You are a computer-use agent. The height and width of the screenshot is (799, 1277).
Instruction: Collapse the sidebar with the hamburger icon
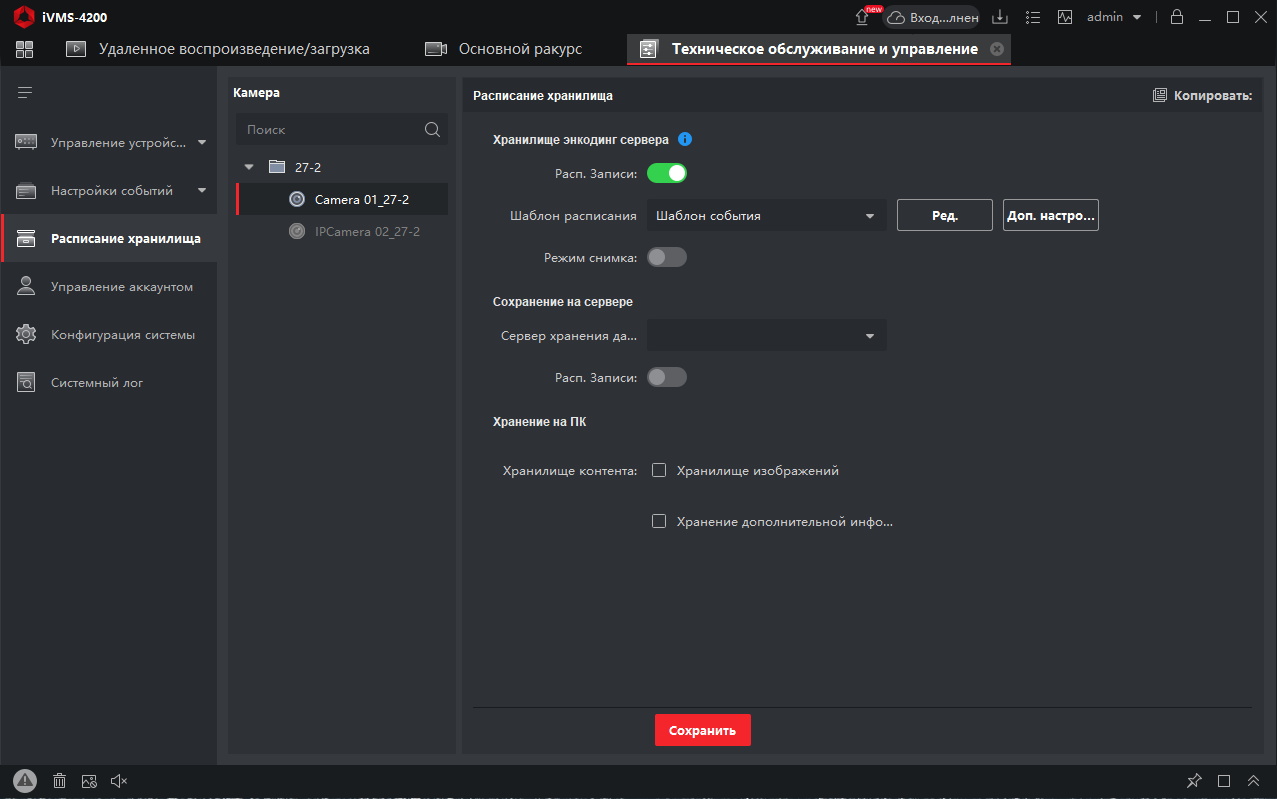(x=25, y=93)
